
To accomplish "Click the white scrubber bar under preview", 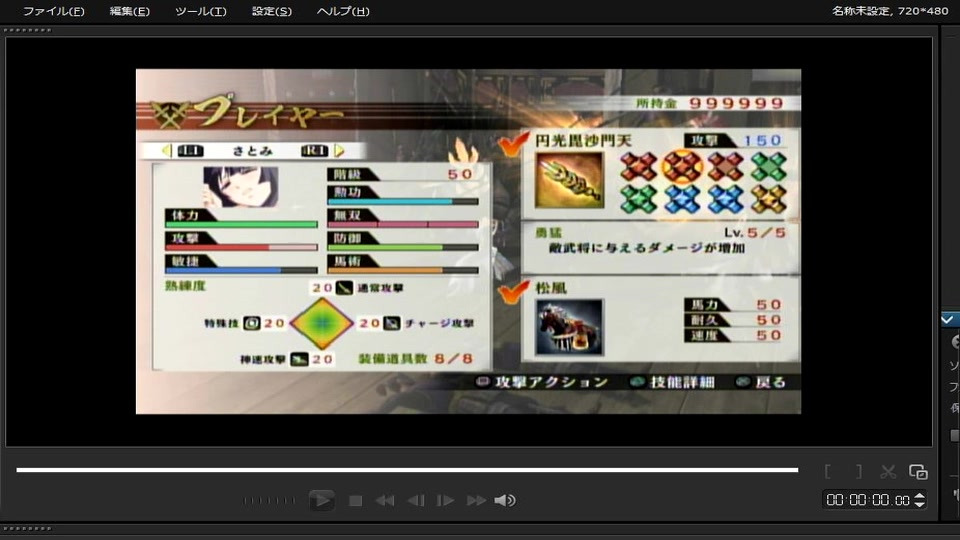I will (x=407, y=470).
